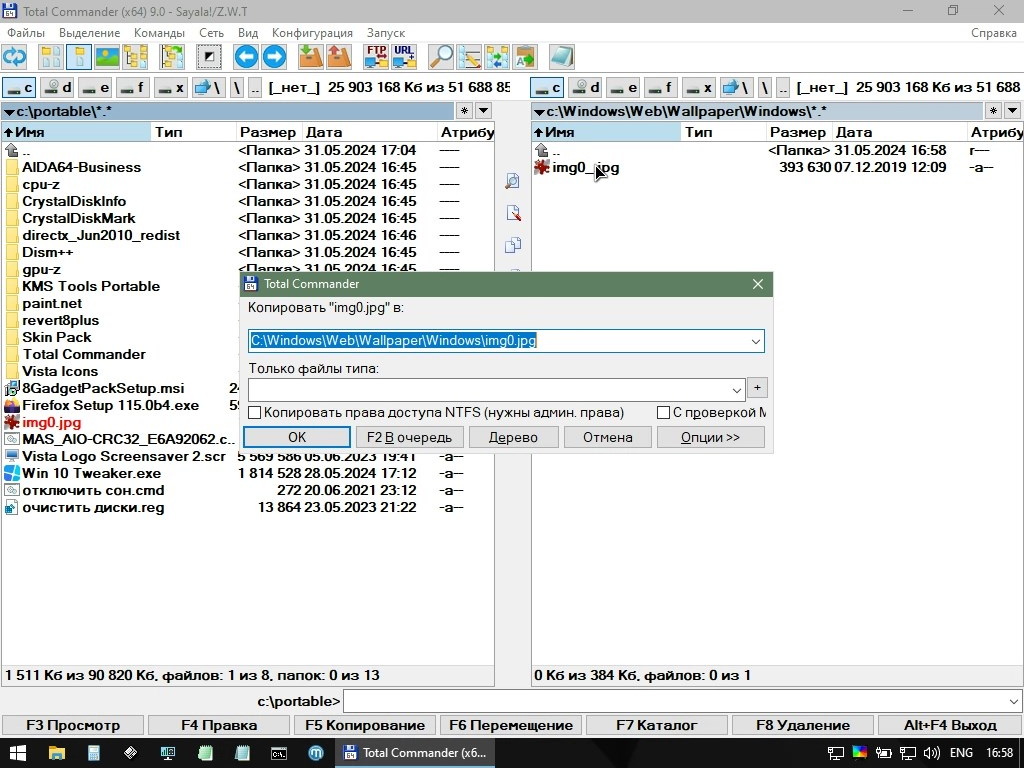Screen dimensions: 1024x768
Task: Open the left panel path drop arrow
Action: coord(9,112)
